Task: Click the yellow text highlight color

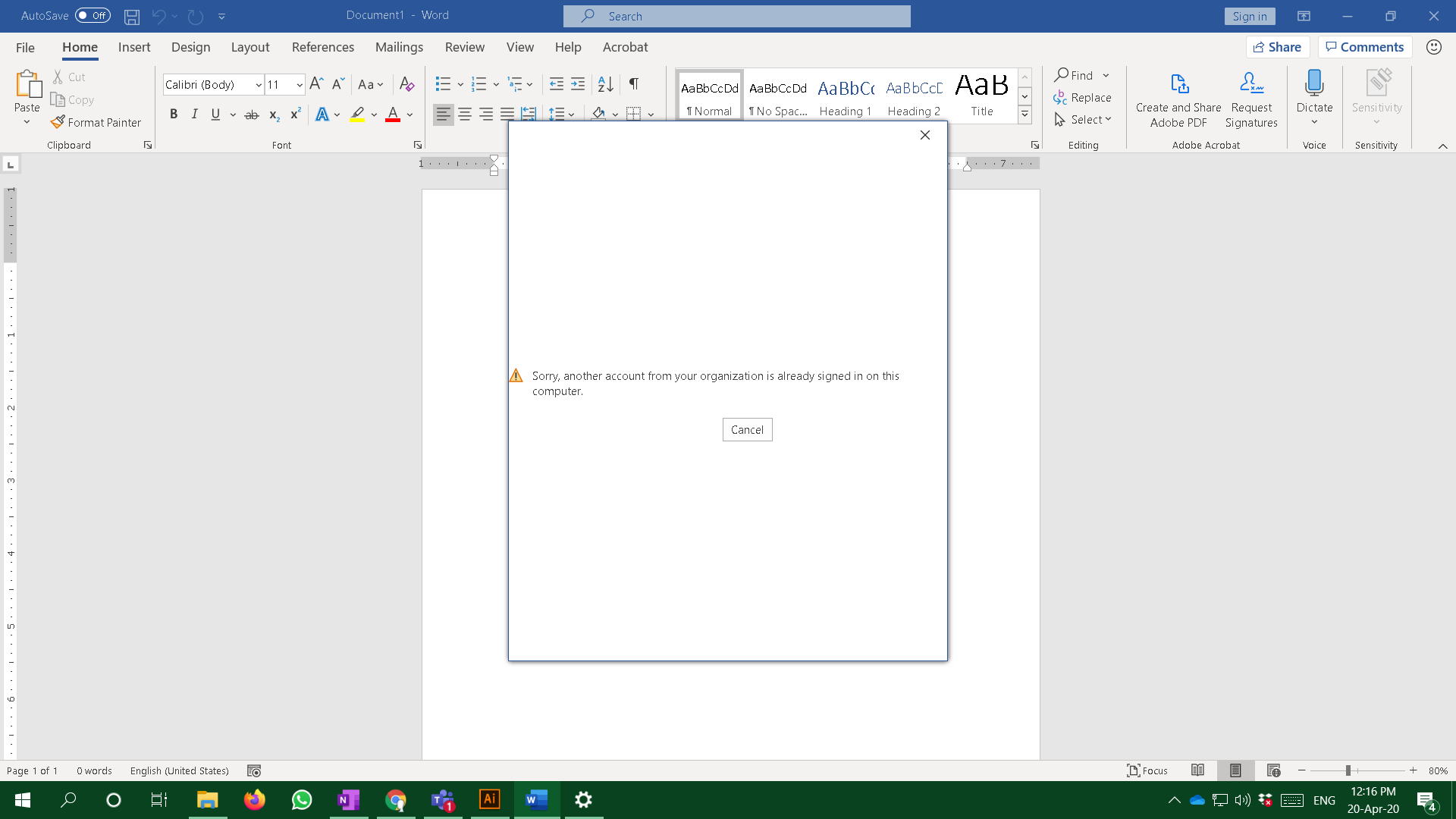Action: point(357,115)
